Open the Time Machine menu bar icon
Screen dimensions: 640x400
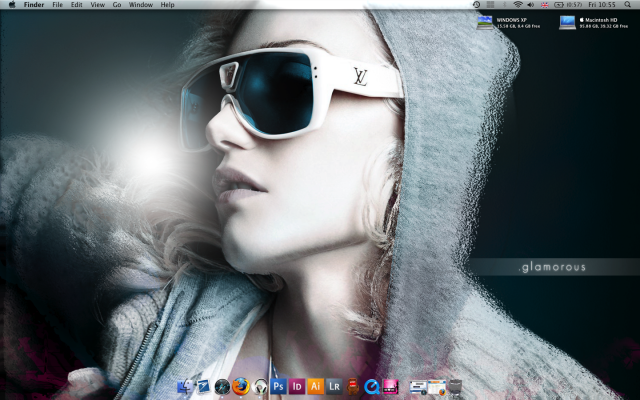click(x=476, y=4)
